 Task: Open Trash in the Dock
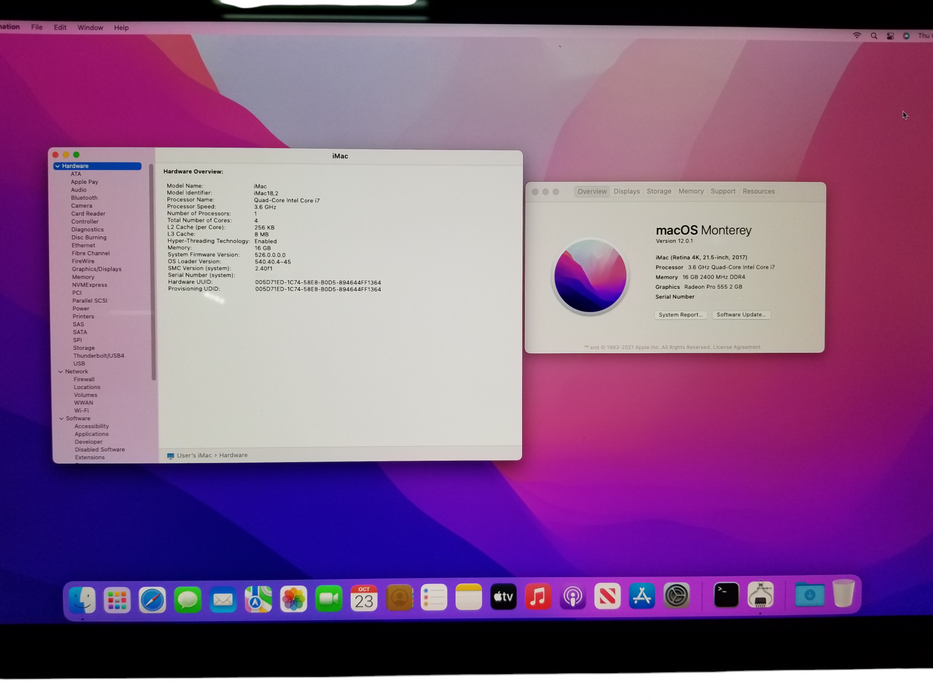(843, 593)
